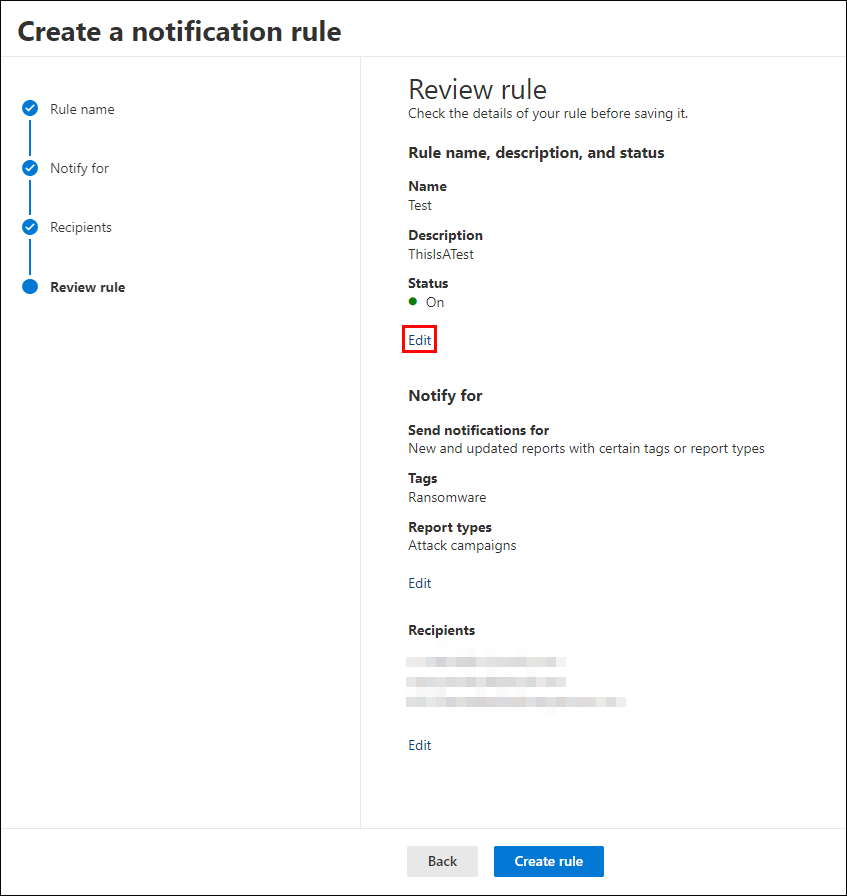Screen dimensions: 847x896
Task: Click the 'Review rule' page heading
Action: [x=477, y=90]
